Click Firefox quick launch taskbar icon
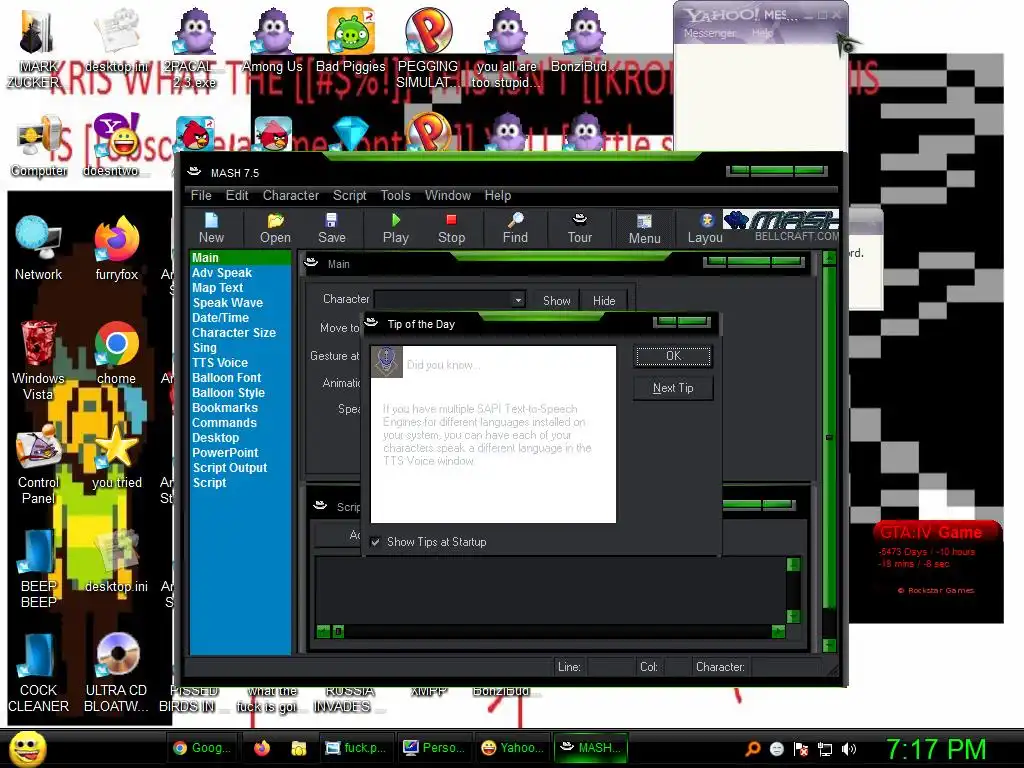Screen dimensions: 1024x768 tap(262, 748)
